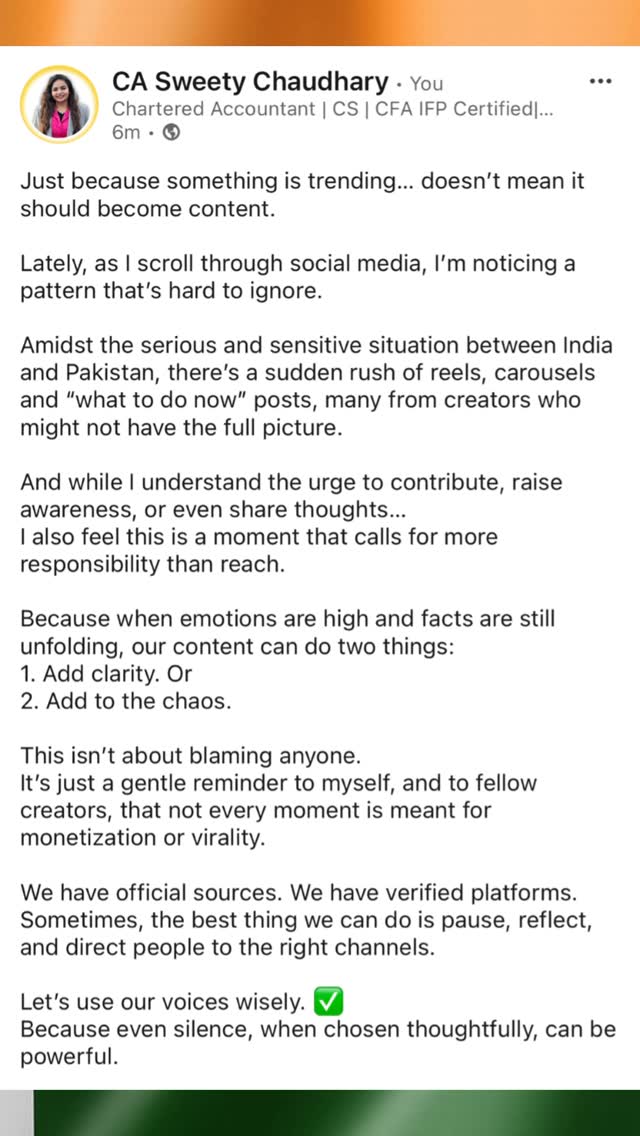This screenshot has height=1136, width=640.
Task: Open CA Sweety Chaudhary's profile photo
Action: tap(59, 105)
